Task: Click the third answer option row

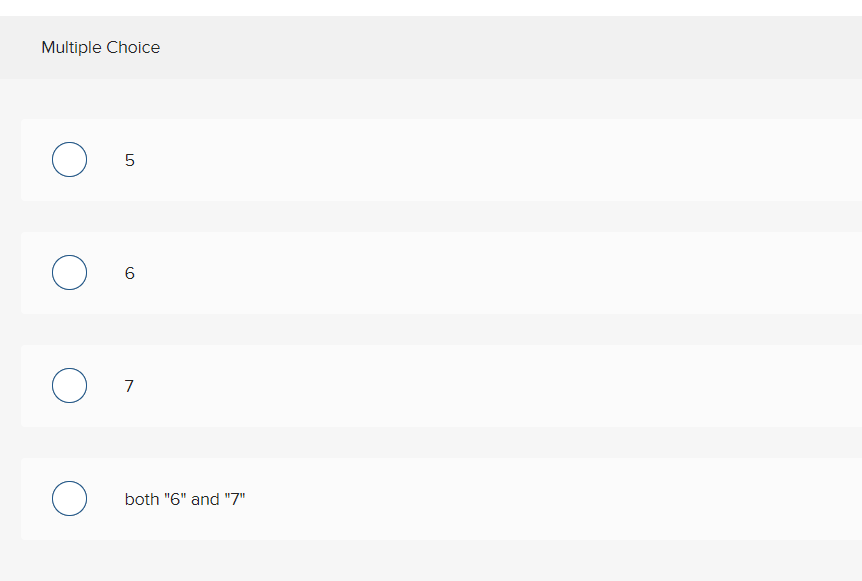Action: click(x=431, y=385)
